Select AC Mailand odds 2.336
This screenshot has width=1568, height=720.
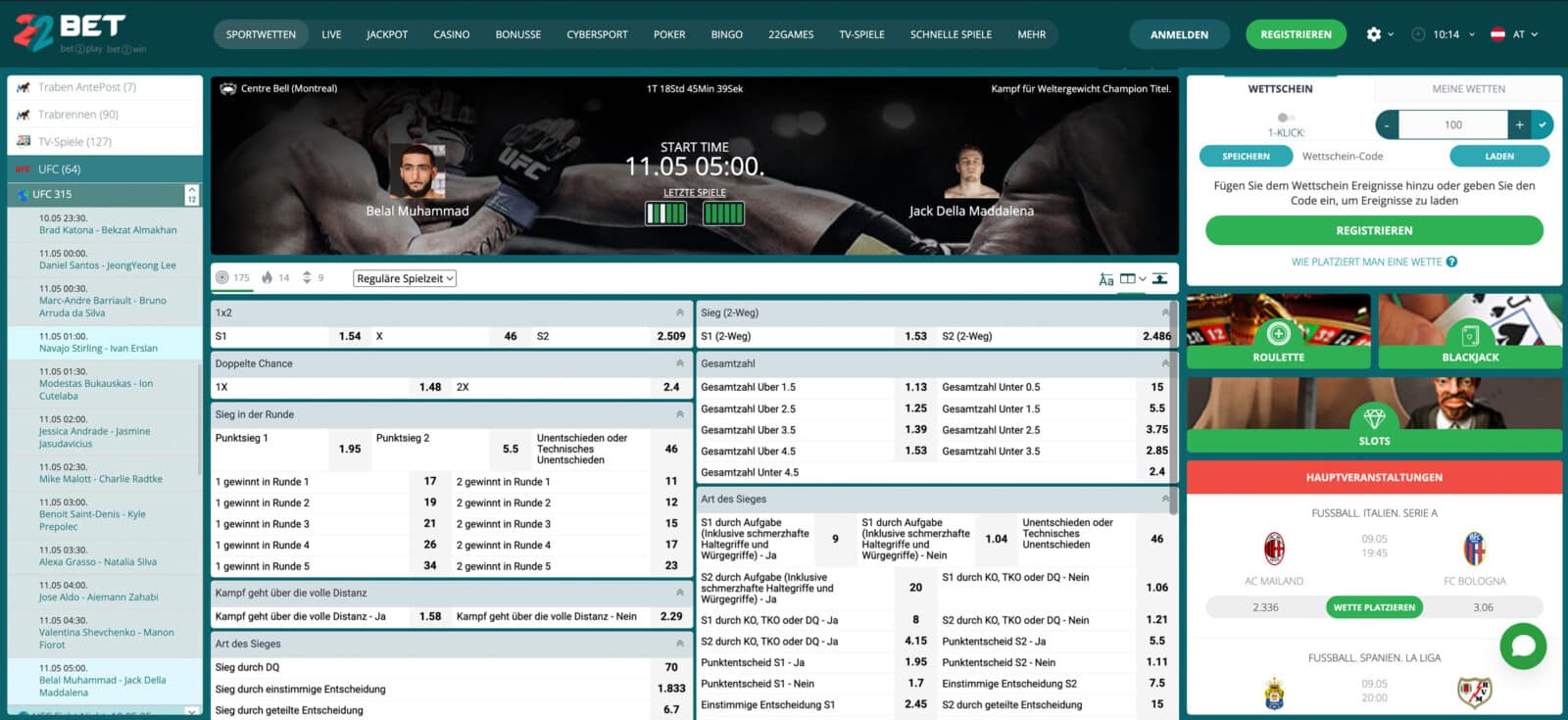(x=1265, y=607)
